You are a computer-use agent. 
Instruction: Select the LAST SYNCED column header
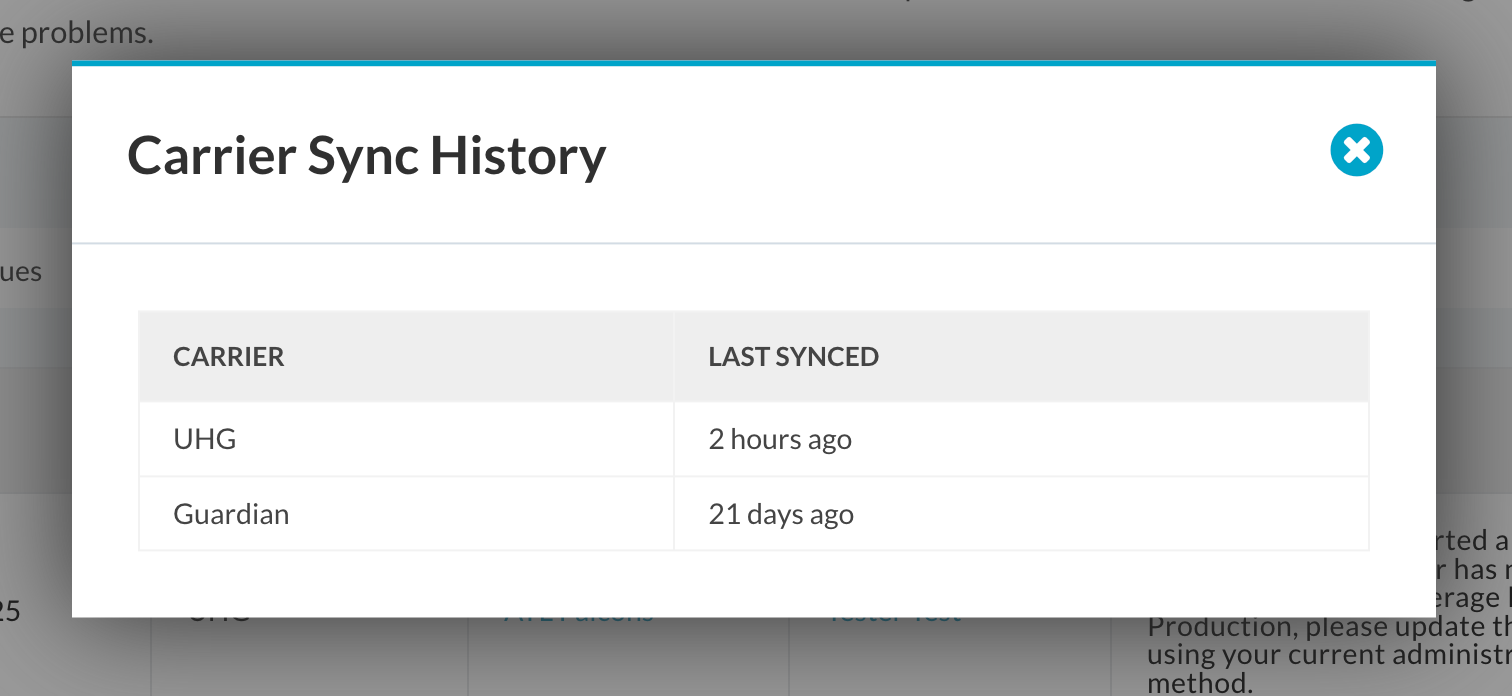pos(793,357)
